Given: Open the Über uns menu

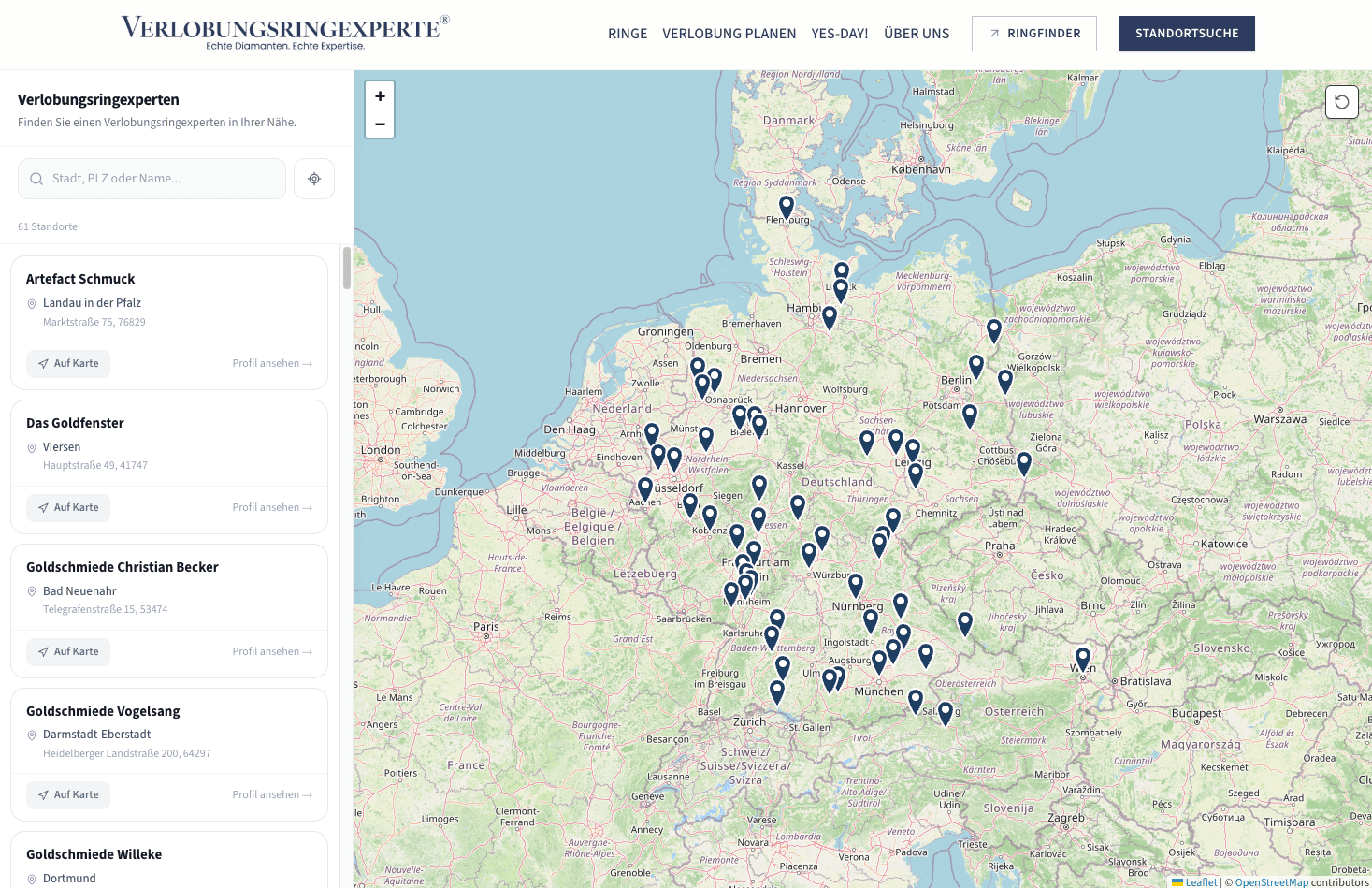Looking at the screenshot, I should [x=917, y=34].
